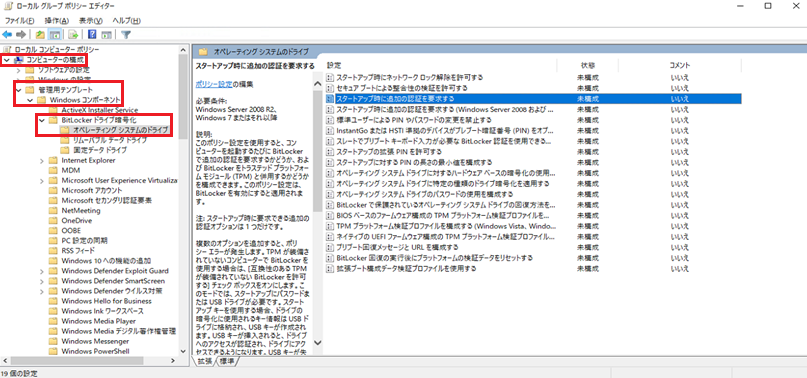This screenshot has height=378, width=807.
Task: Click the Back arrow toolbar icon
Action: pos(7,35)
